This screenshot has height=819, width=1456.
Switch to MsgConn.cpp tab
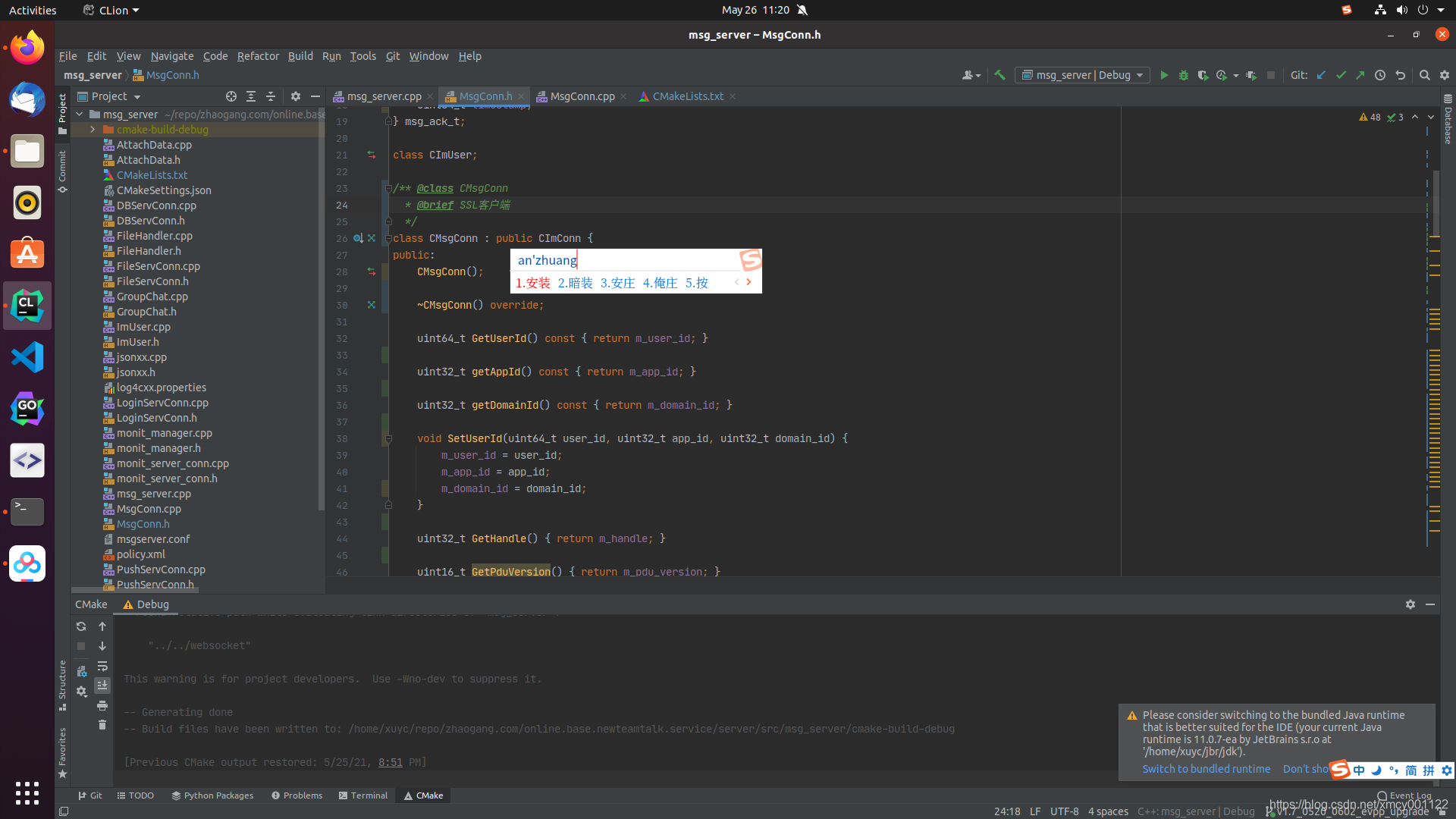pyautogui.click(x=582, y=96)
